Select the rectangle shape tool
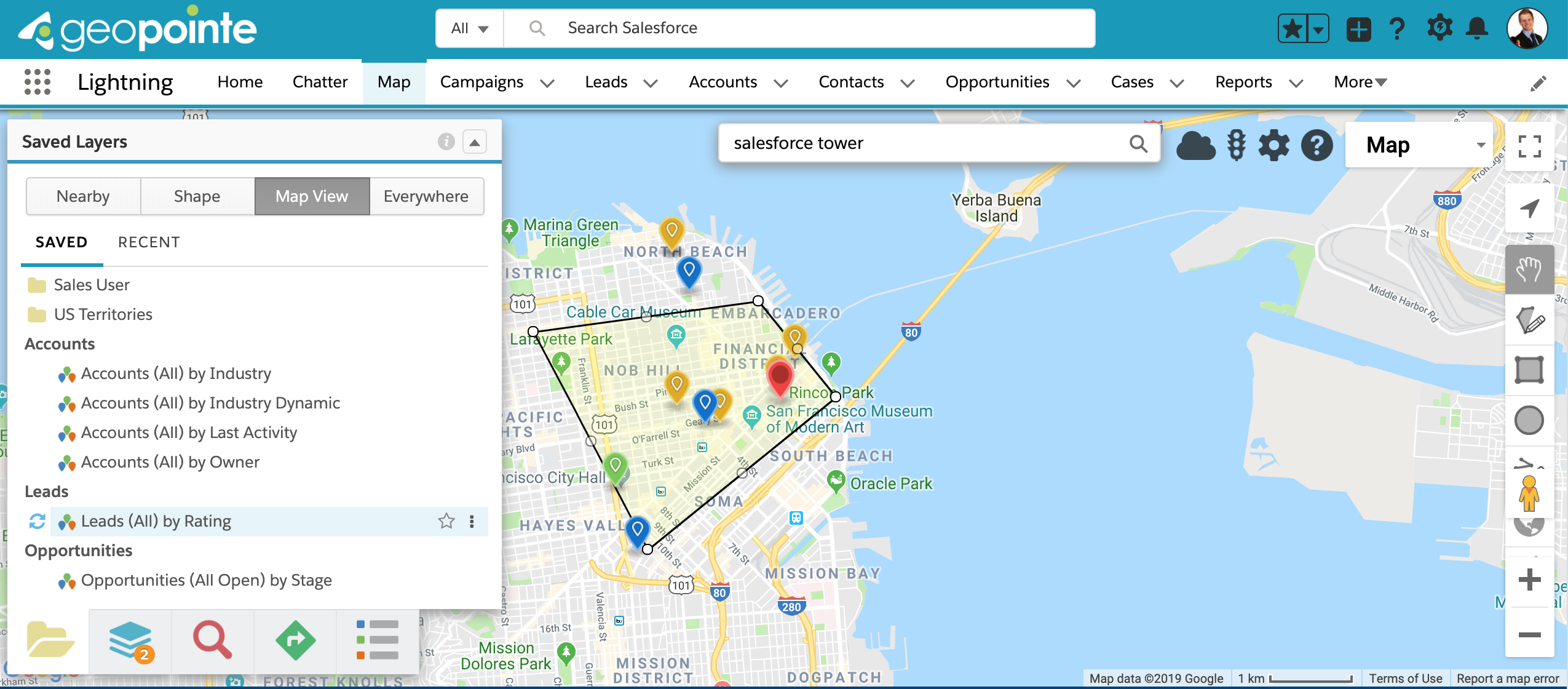Viewport: 1568px width, 689px height. pyautogui.click(x=1529, y=370)
